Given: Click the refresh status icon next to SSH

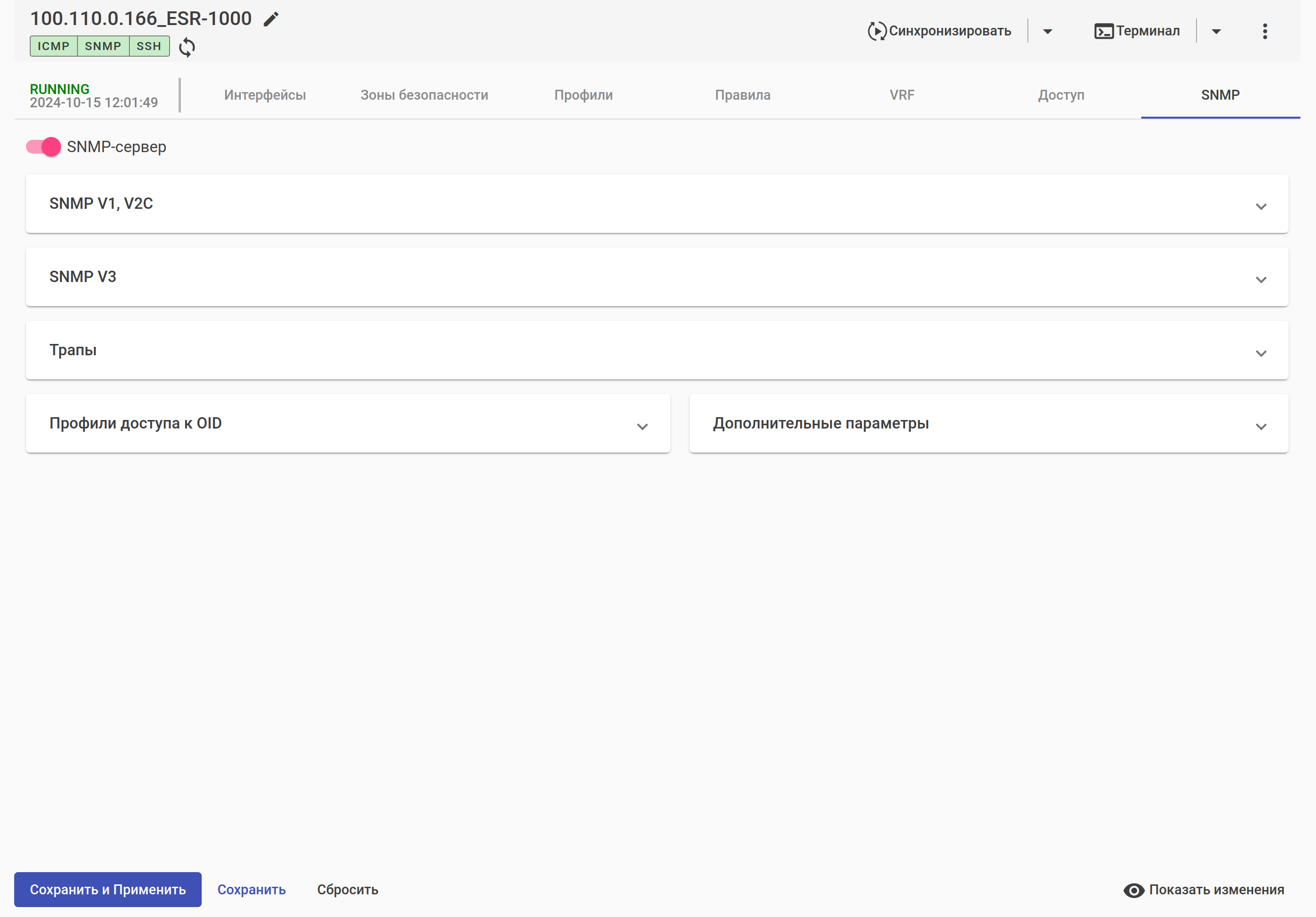Looking at the screenshot, I should (187, 47).
